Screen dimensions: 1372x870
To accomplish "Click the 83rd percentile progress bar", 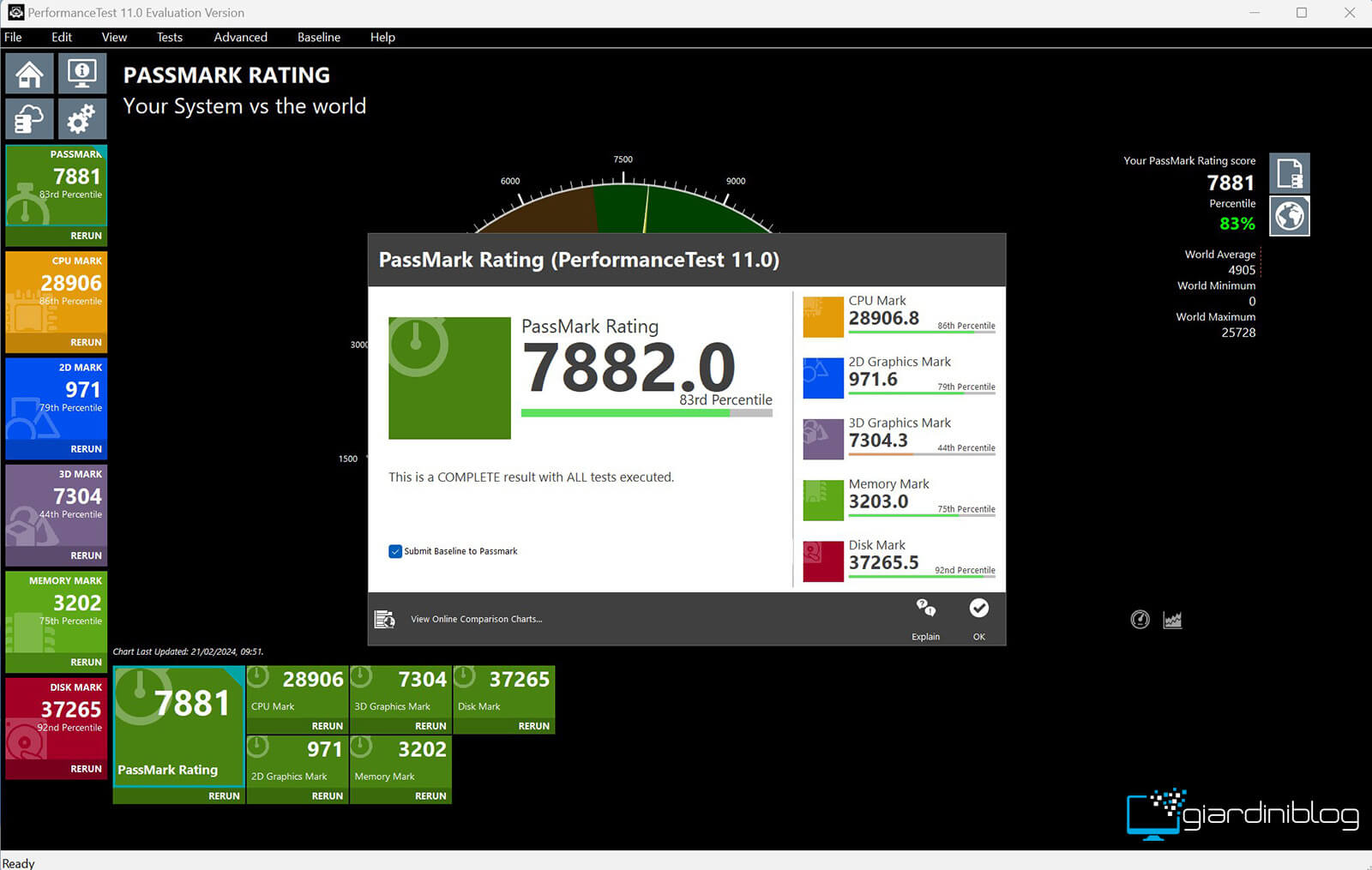I will pyautogui.click(x=647, y=413).
